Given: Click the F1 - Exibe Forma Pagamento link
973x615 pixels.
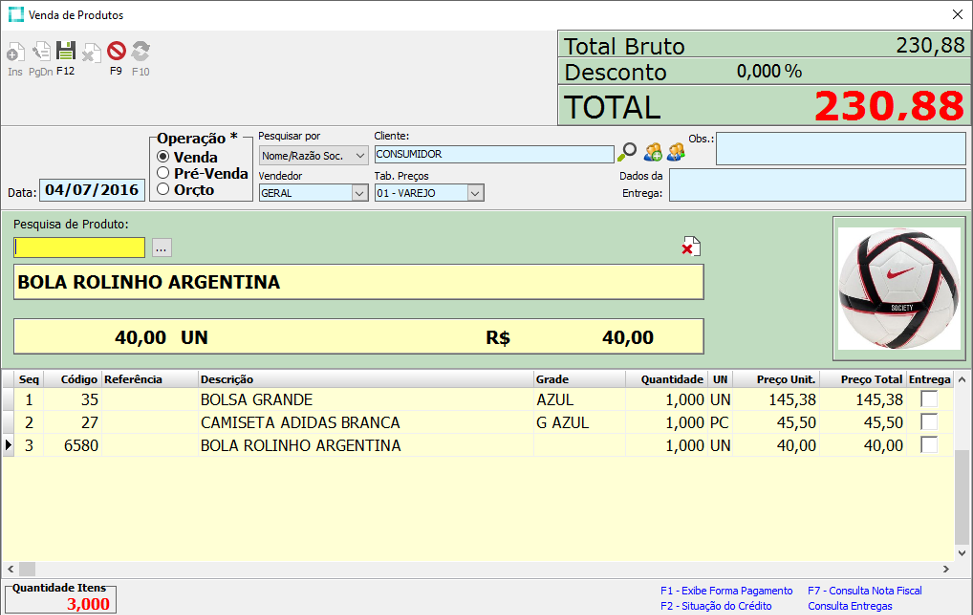Looking at the screenshot, I should (x=726, y=591).
